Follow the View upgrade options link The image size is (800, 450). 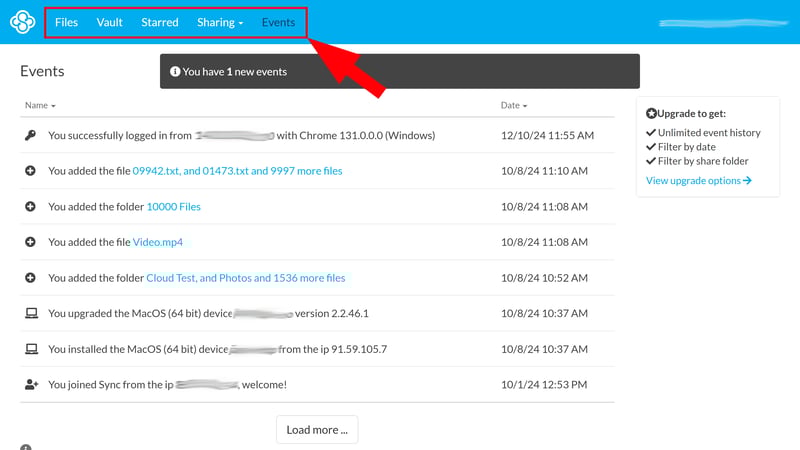click(x=698, y=181)
